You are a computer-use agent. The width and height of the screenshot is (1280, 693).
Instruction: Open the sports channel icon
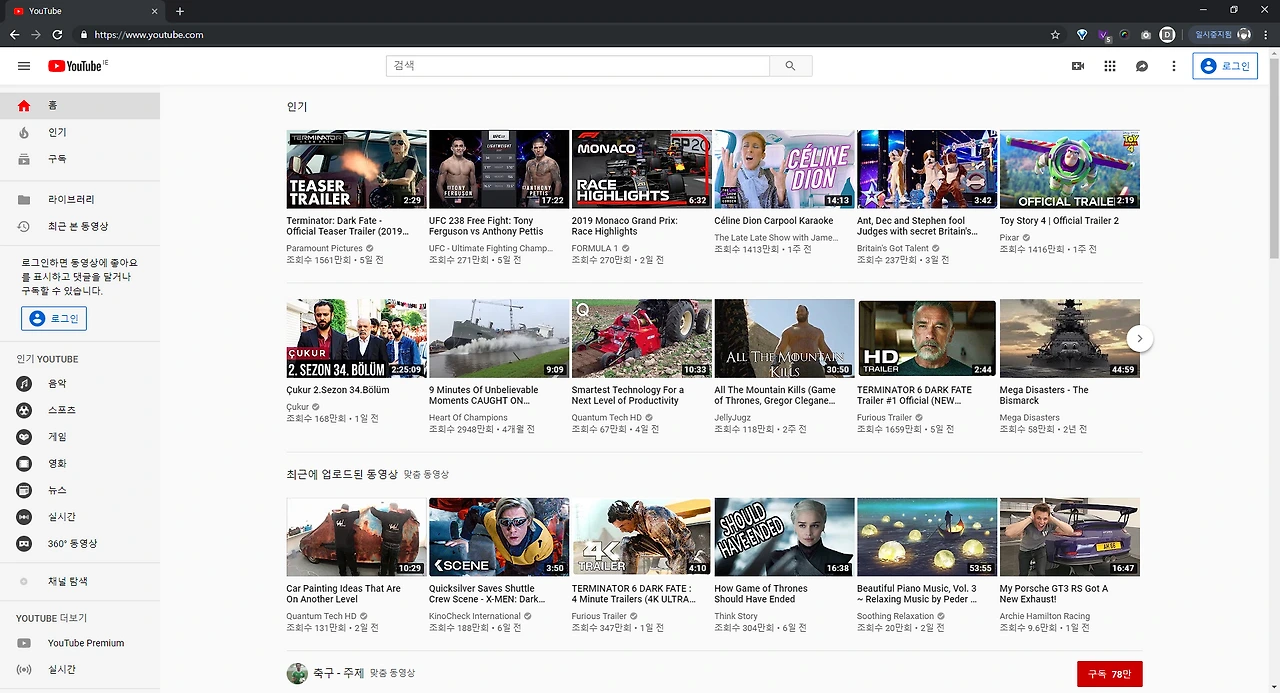click(24, 411)
